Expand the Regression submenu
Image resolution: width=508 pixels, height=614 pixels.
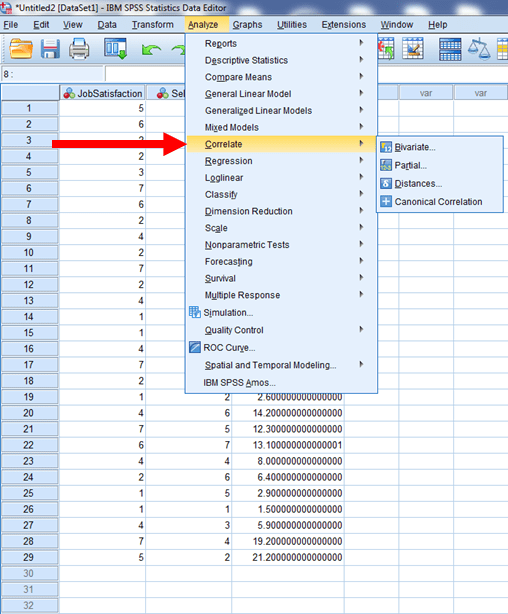(x=281, y=161)
